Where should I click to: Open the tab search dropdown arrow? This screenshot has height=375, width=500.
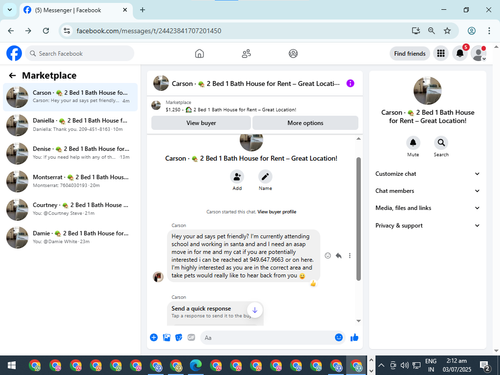[x=10, y=10]
